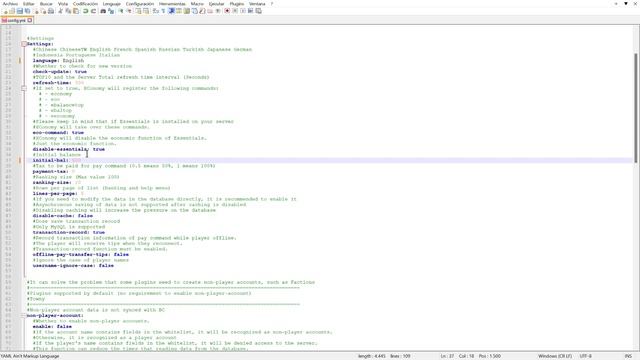Image resolution: width=640 pixels, height=360 pixels.
Task: Click the Close All toolbar icon
Action: click(x=43, y=11)
